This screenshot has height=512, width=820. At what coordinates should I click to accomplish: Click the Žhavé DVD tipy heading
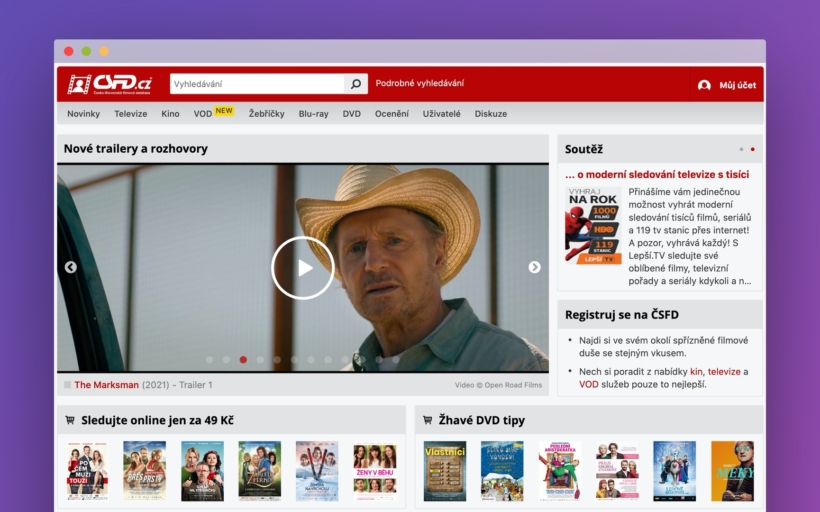coord(482,420)
